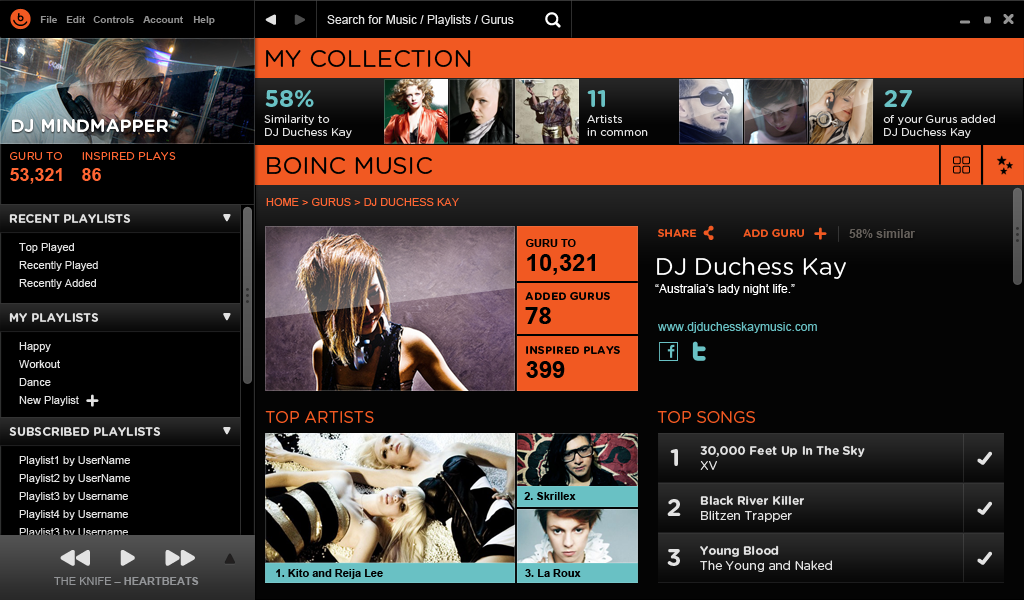Screen dimensions: 1024x600
Task: Collapse the Recent Playlists section
Action: tap(227, 218)
